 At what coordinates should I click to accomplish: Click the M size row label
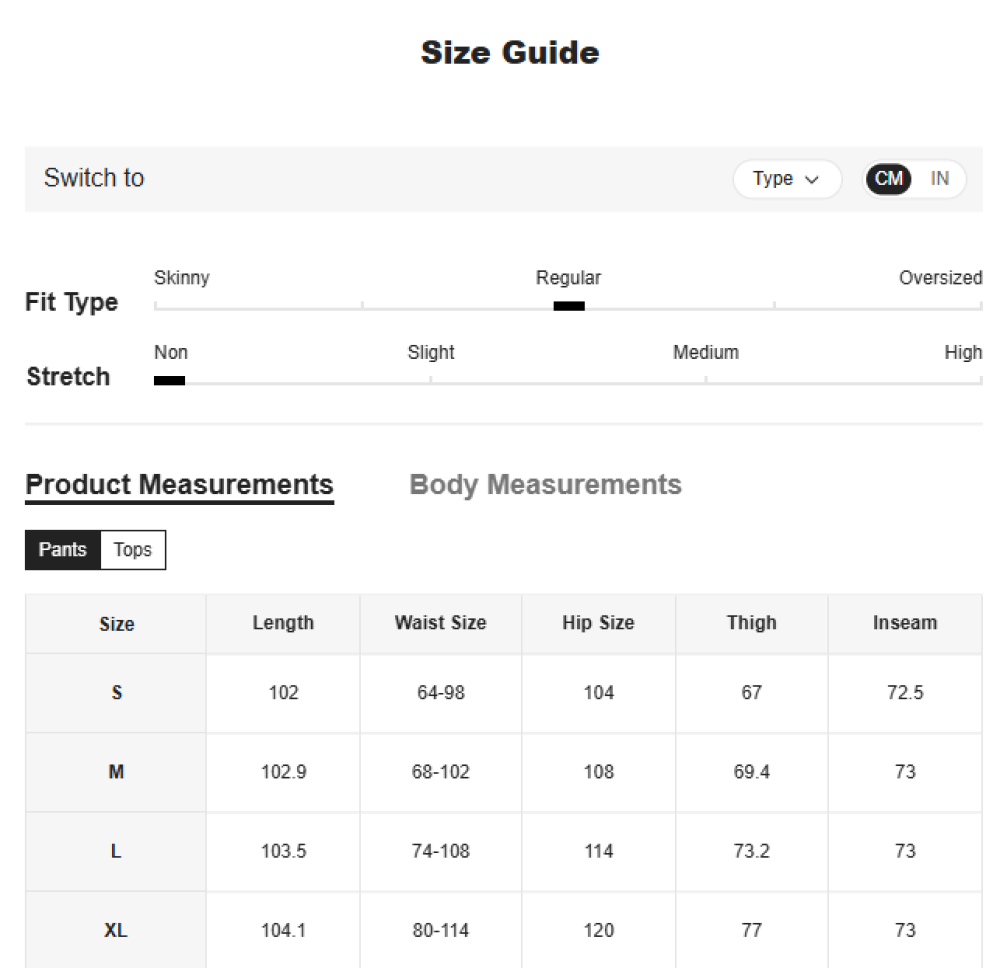[x=116, y=772]
